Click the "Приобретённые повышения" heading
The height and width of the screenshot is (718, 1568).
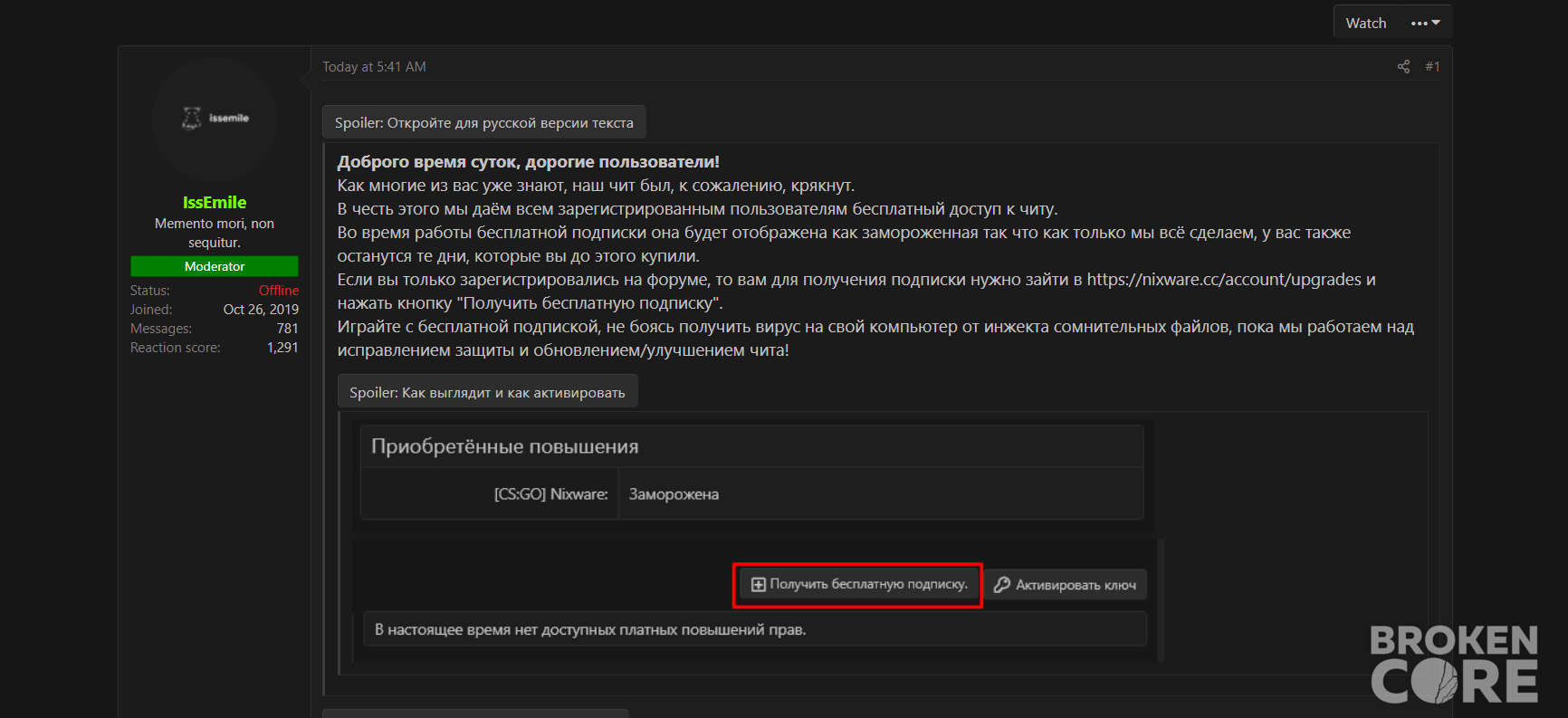504,446
